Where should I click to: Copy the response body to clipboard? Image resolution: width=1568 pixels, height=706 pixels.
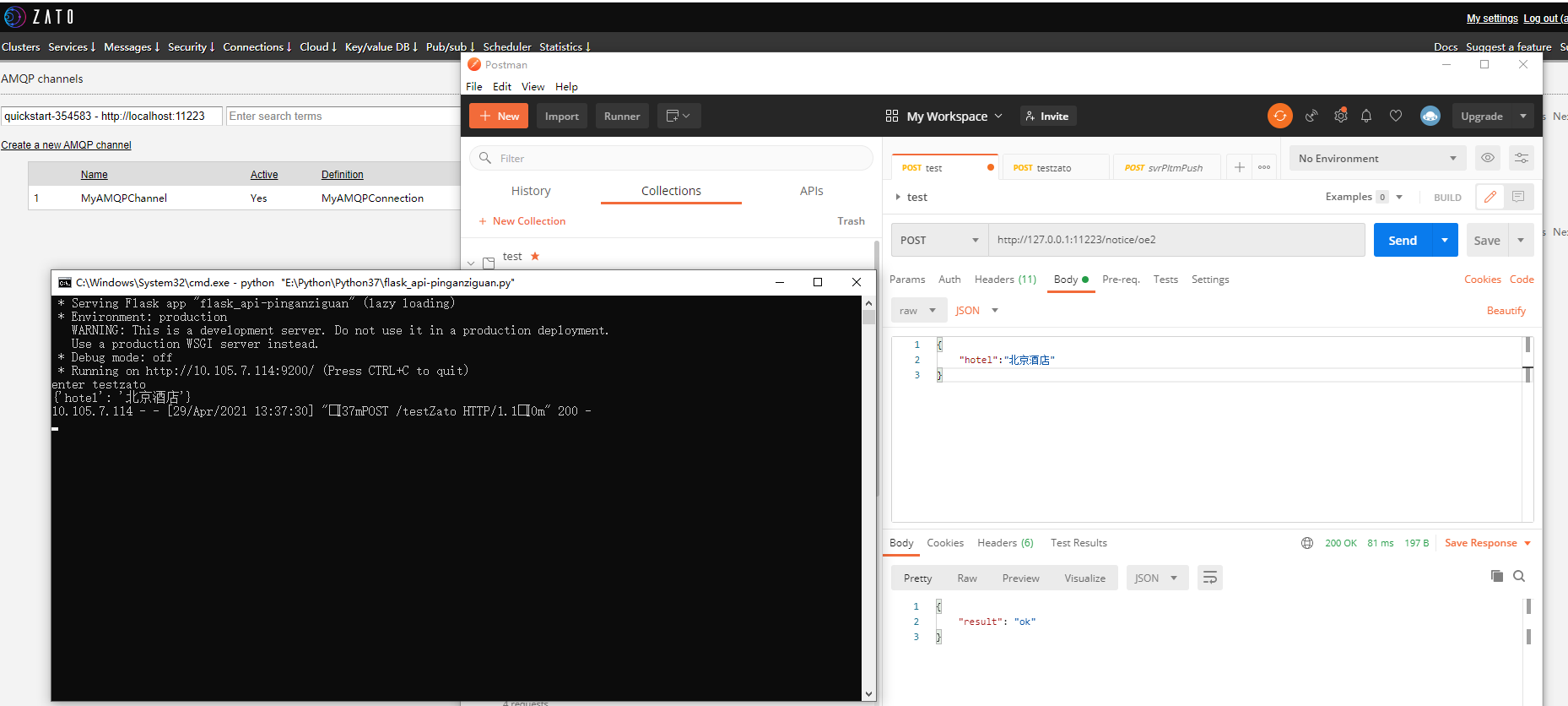click(x=1497, y=576)
